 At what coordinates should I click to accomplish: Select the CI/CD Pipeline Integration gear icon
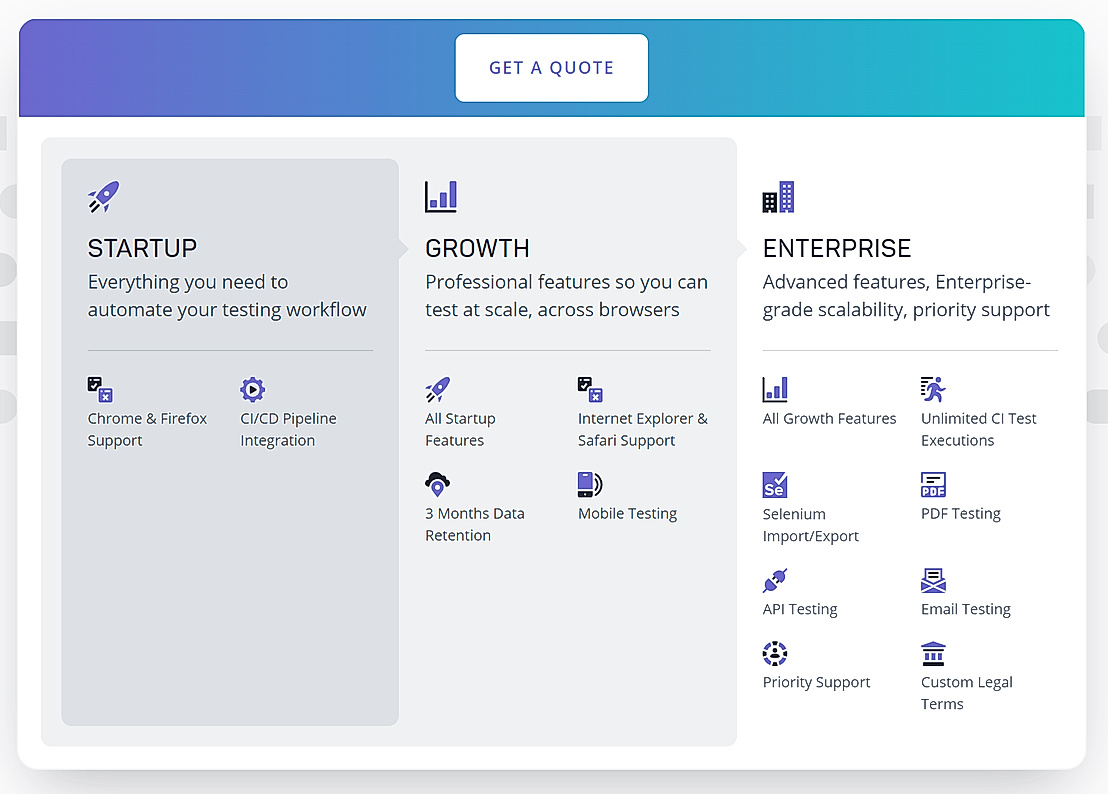tap(252, 389)
